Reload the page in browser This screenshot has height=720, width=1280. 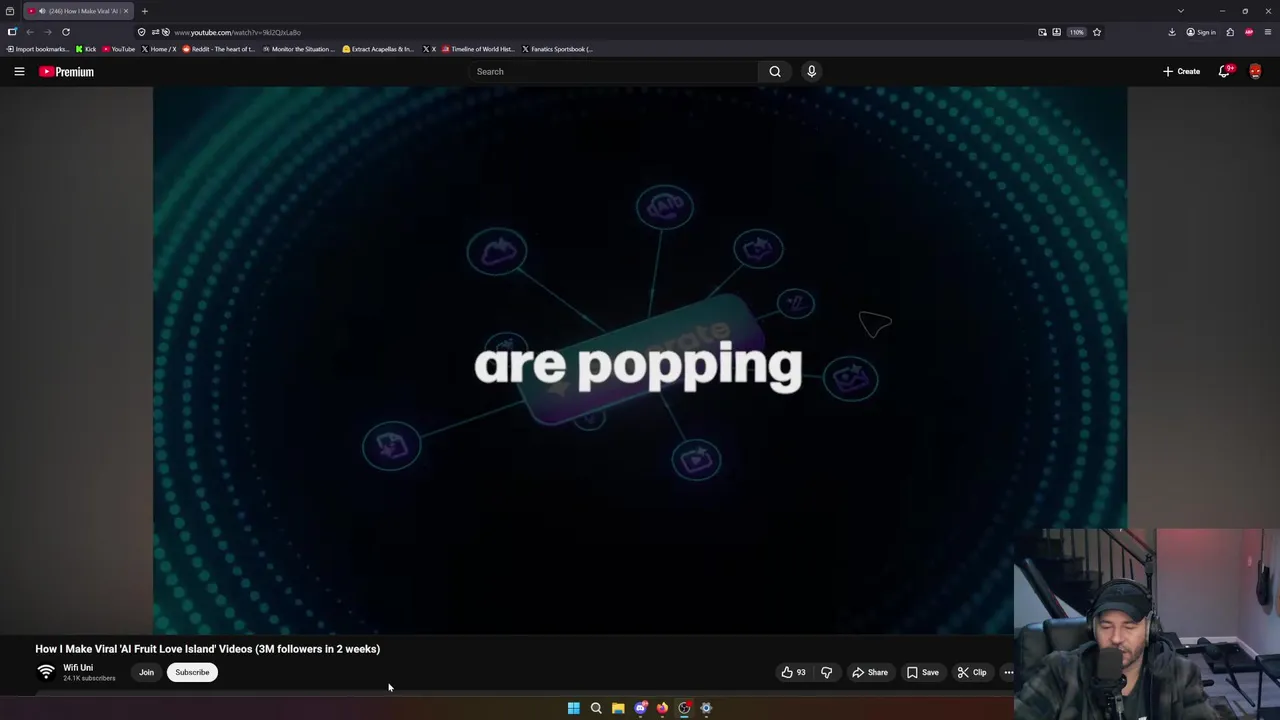point(66,32)
